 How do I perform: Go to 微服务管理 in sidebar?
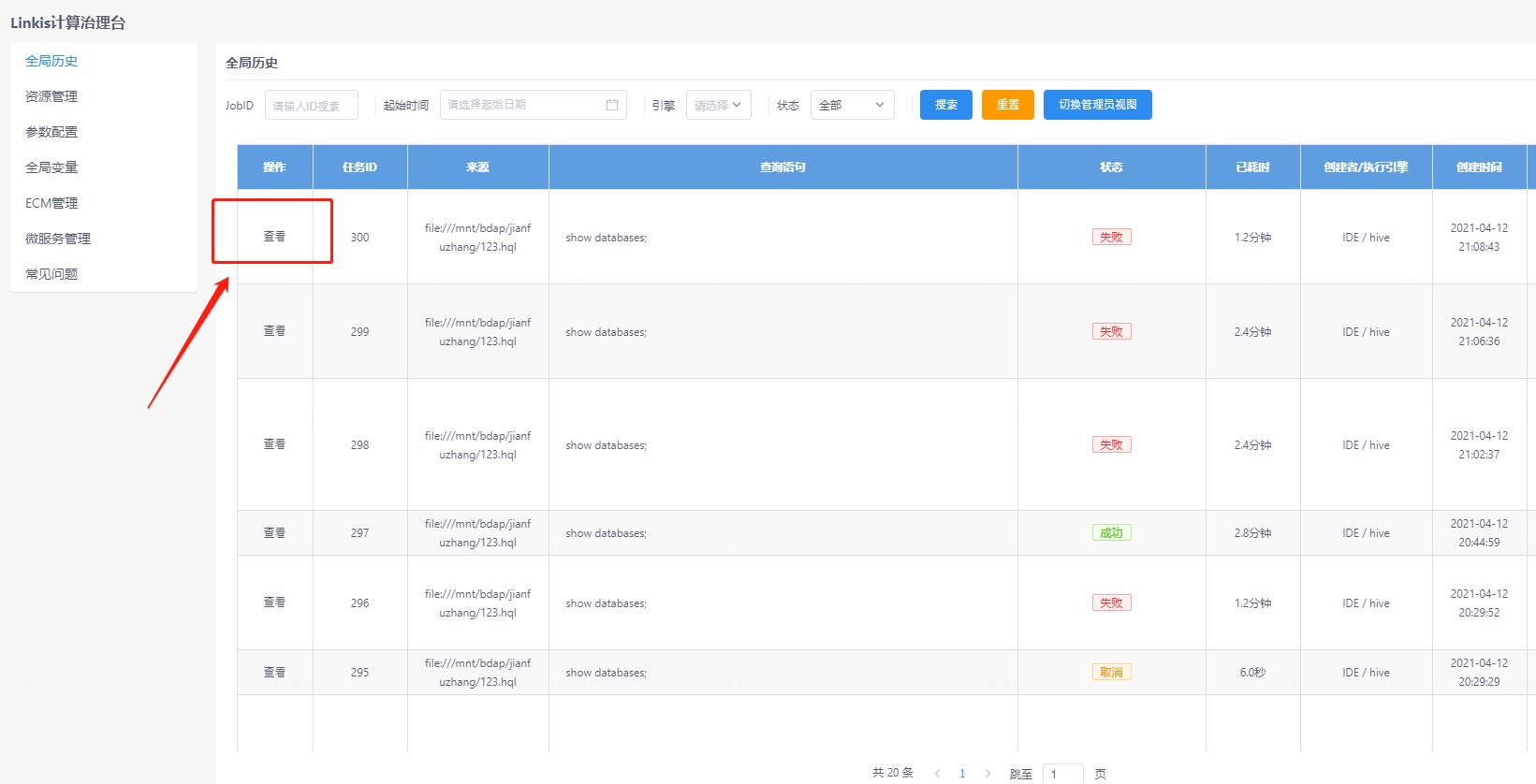coord(58,239)
